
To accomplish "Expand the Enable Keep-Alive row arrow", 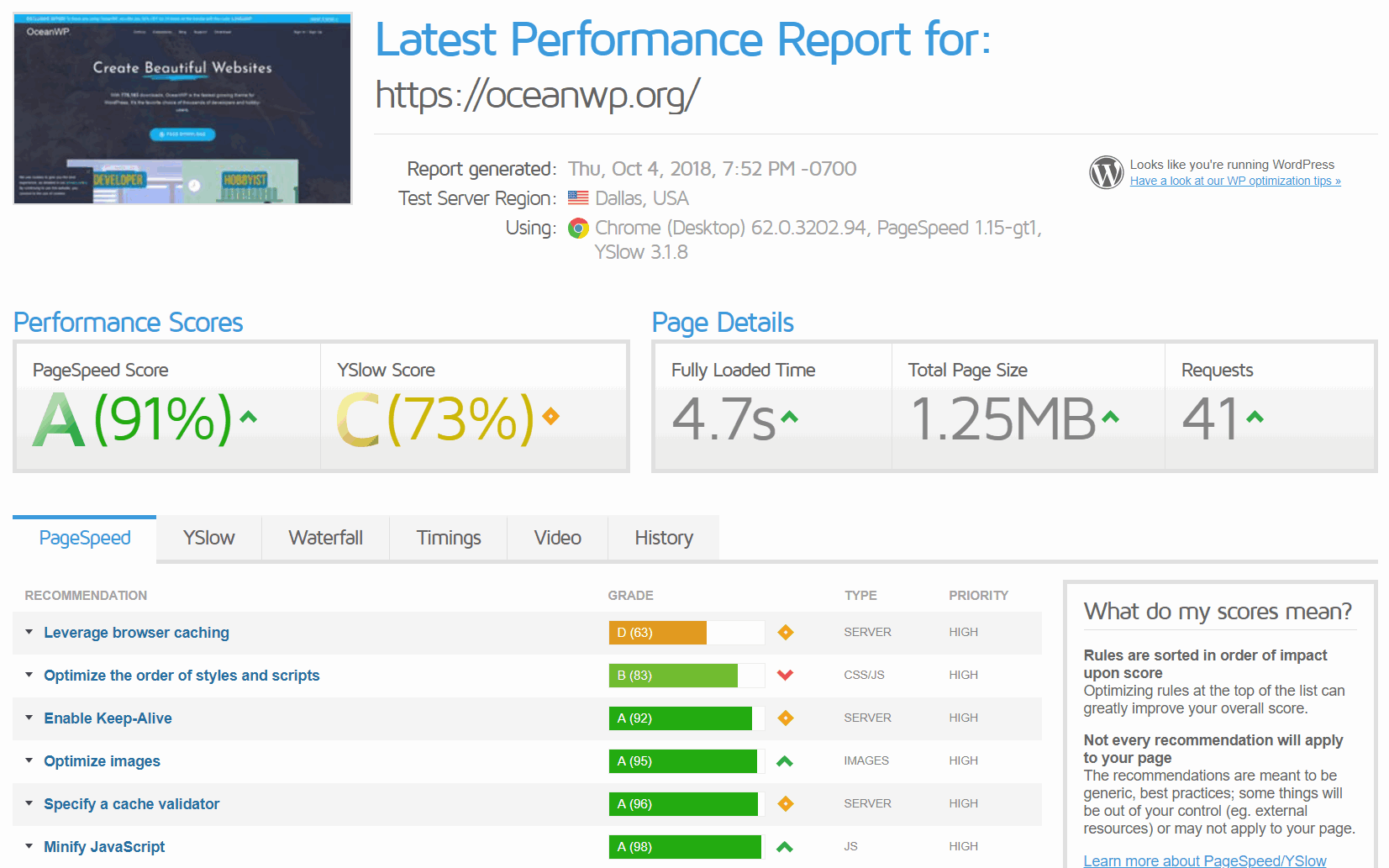I will click(29, 718).
